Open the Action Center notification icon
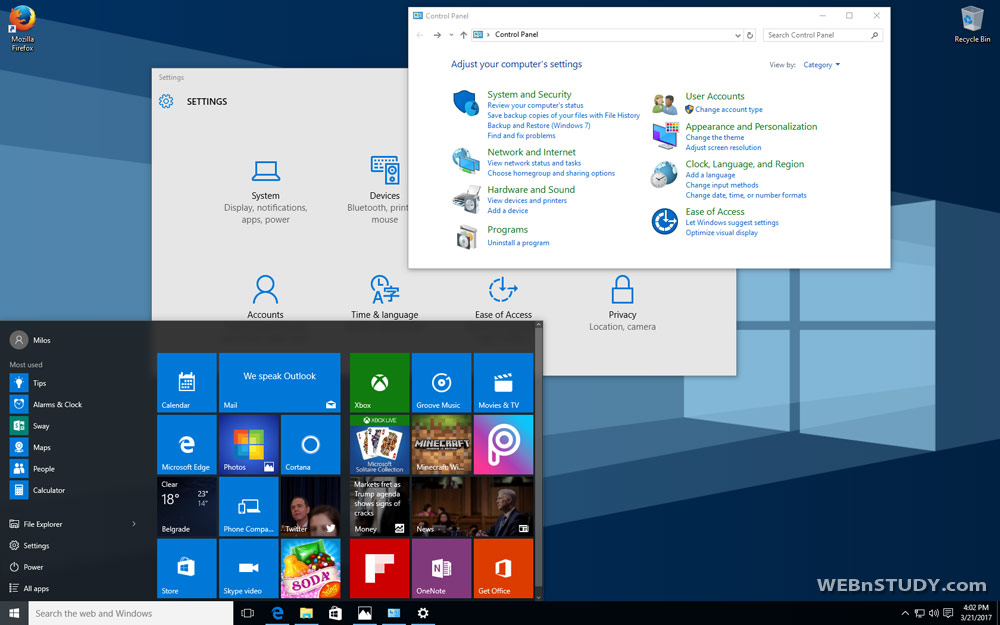This screenshot has width=1000, height=625. 948,614
